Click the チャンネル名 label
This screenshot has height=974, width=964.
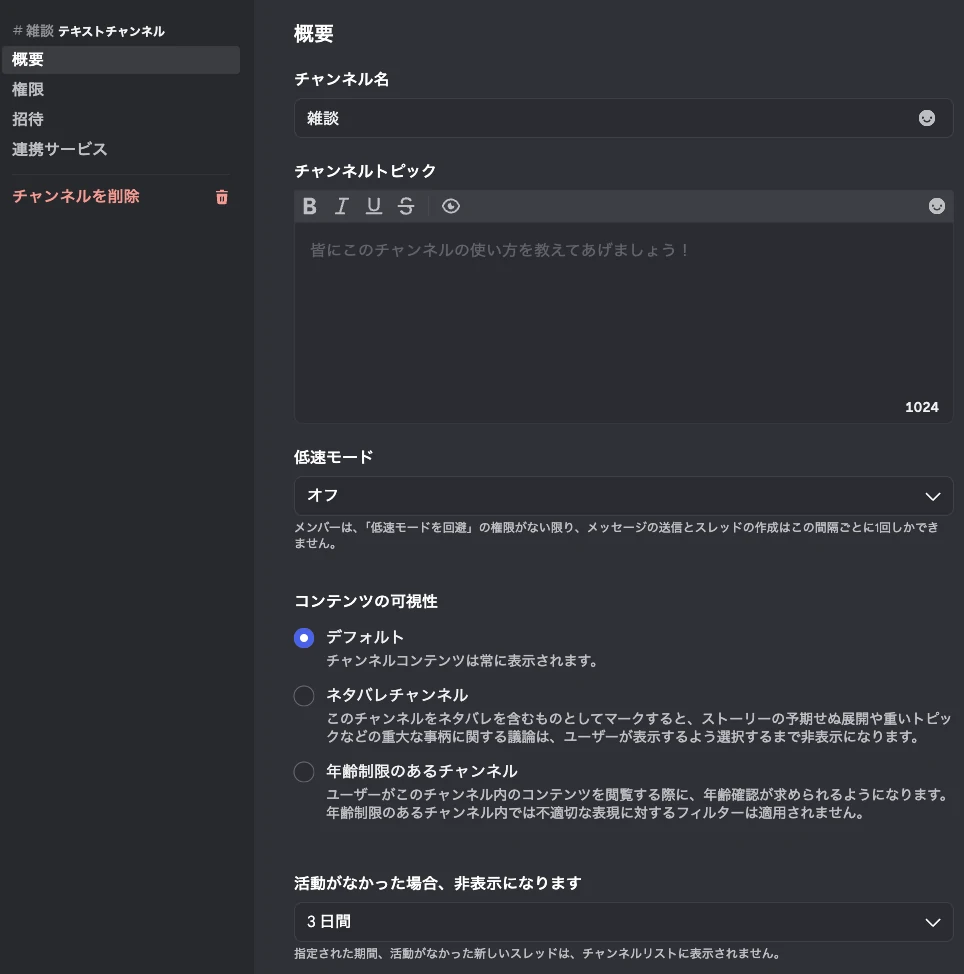point(342,79)
